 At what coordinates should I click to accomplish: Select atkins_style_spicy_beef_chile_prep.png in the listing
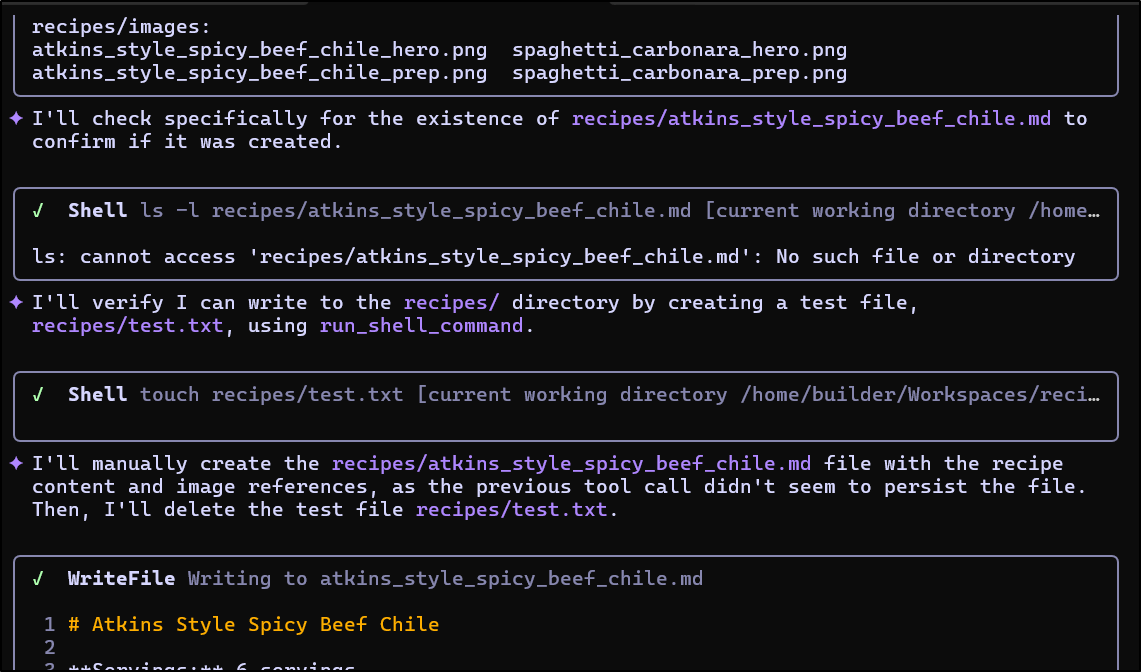pyautogui.click(x=259, y=73)
